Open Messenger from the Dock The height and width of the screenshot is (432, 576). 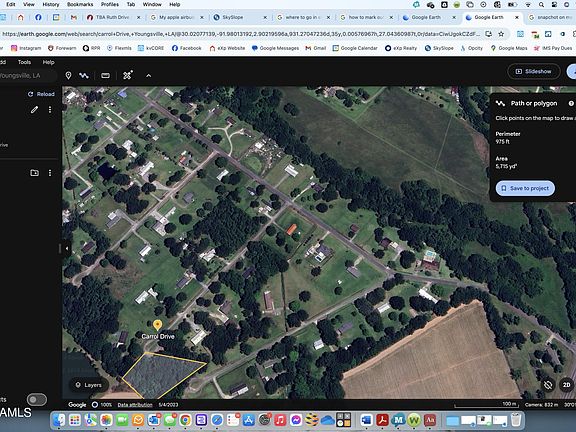296,420
